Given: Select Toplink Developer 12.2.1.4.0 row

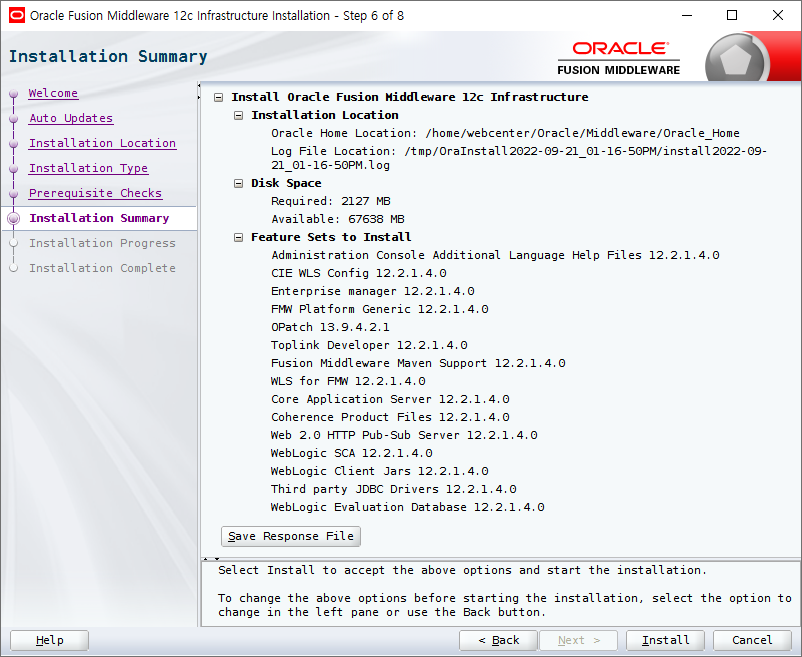Looking at the screenshot, I should [369, 346].
